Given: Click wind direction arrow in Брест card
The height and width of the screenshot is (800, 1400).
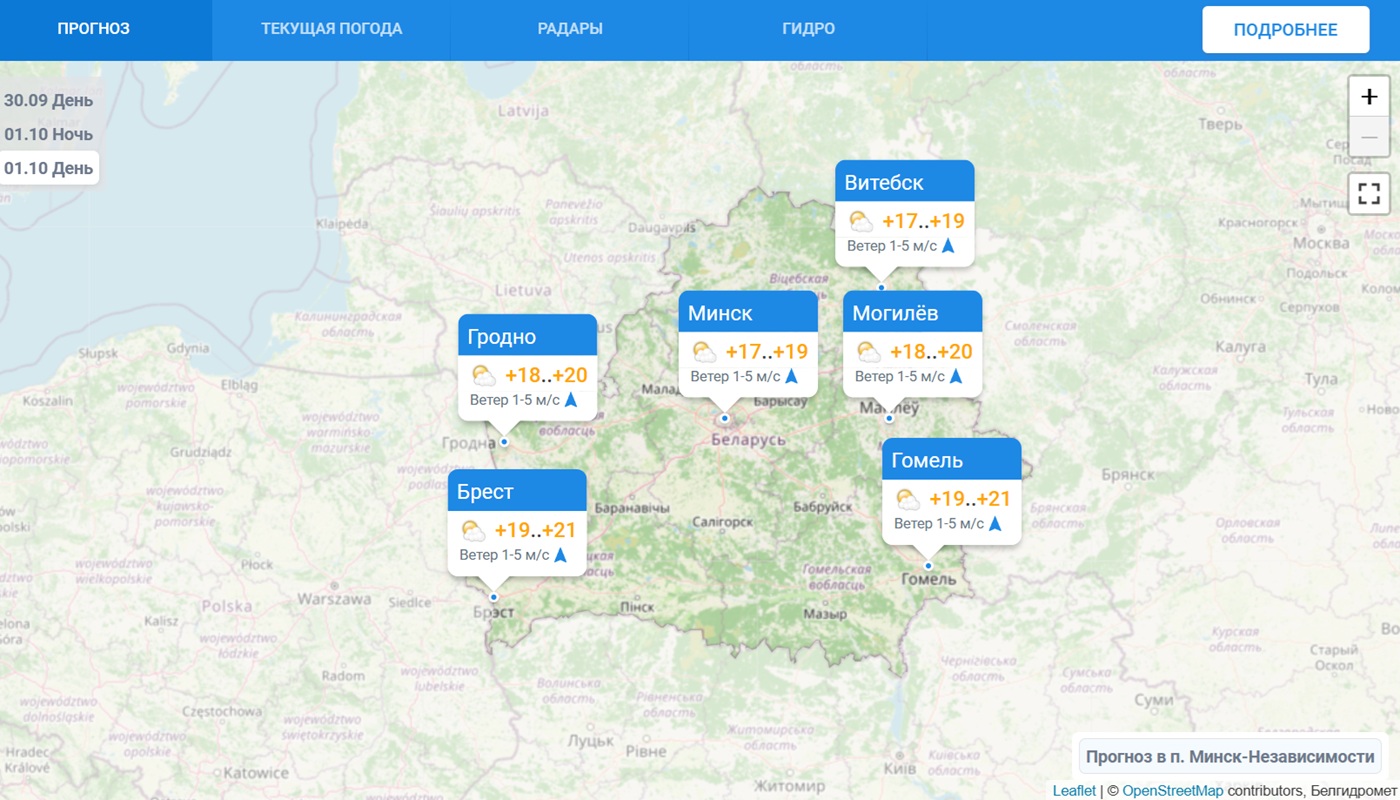Looking at the screenshot, I should tap(561, 555).
